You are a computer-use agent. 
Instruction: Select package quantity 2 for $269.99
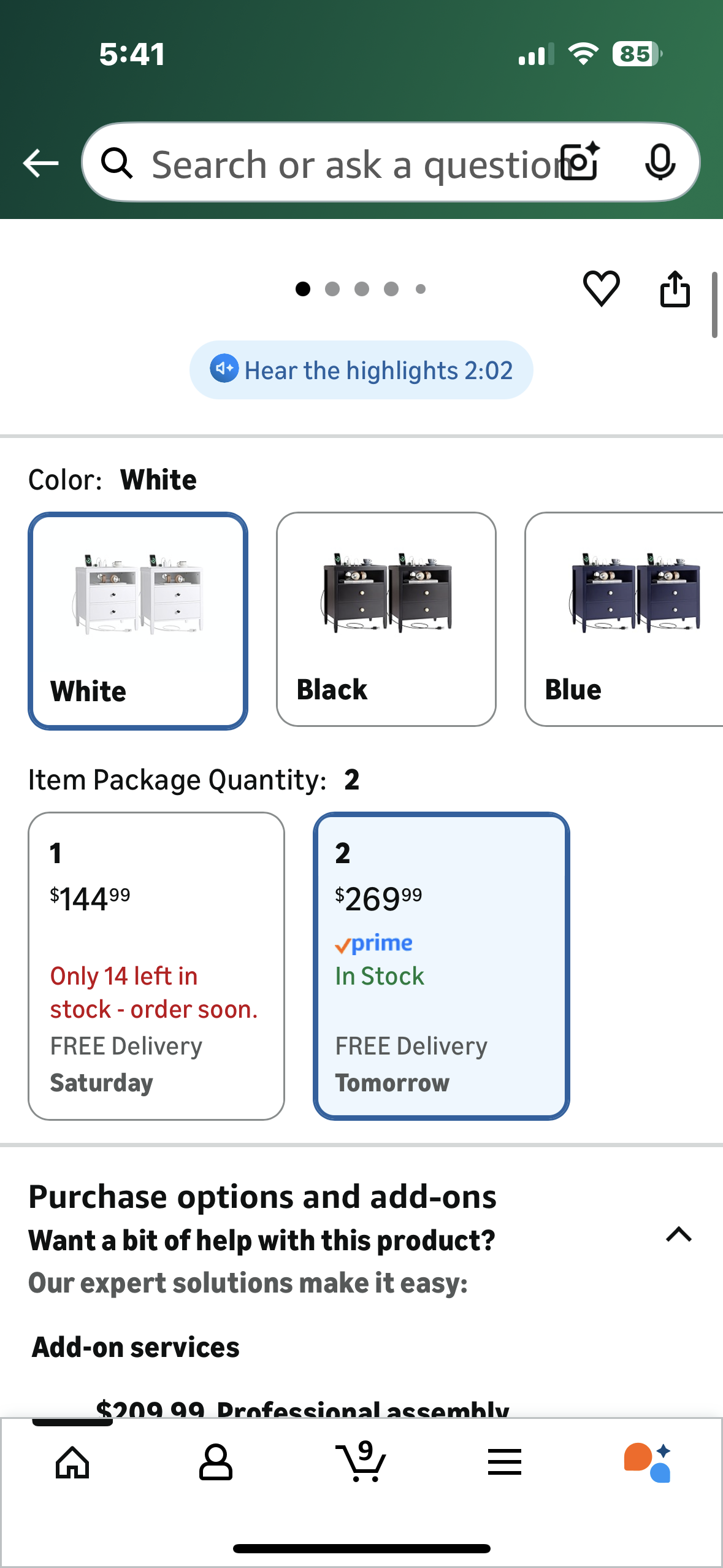(441, 966)
